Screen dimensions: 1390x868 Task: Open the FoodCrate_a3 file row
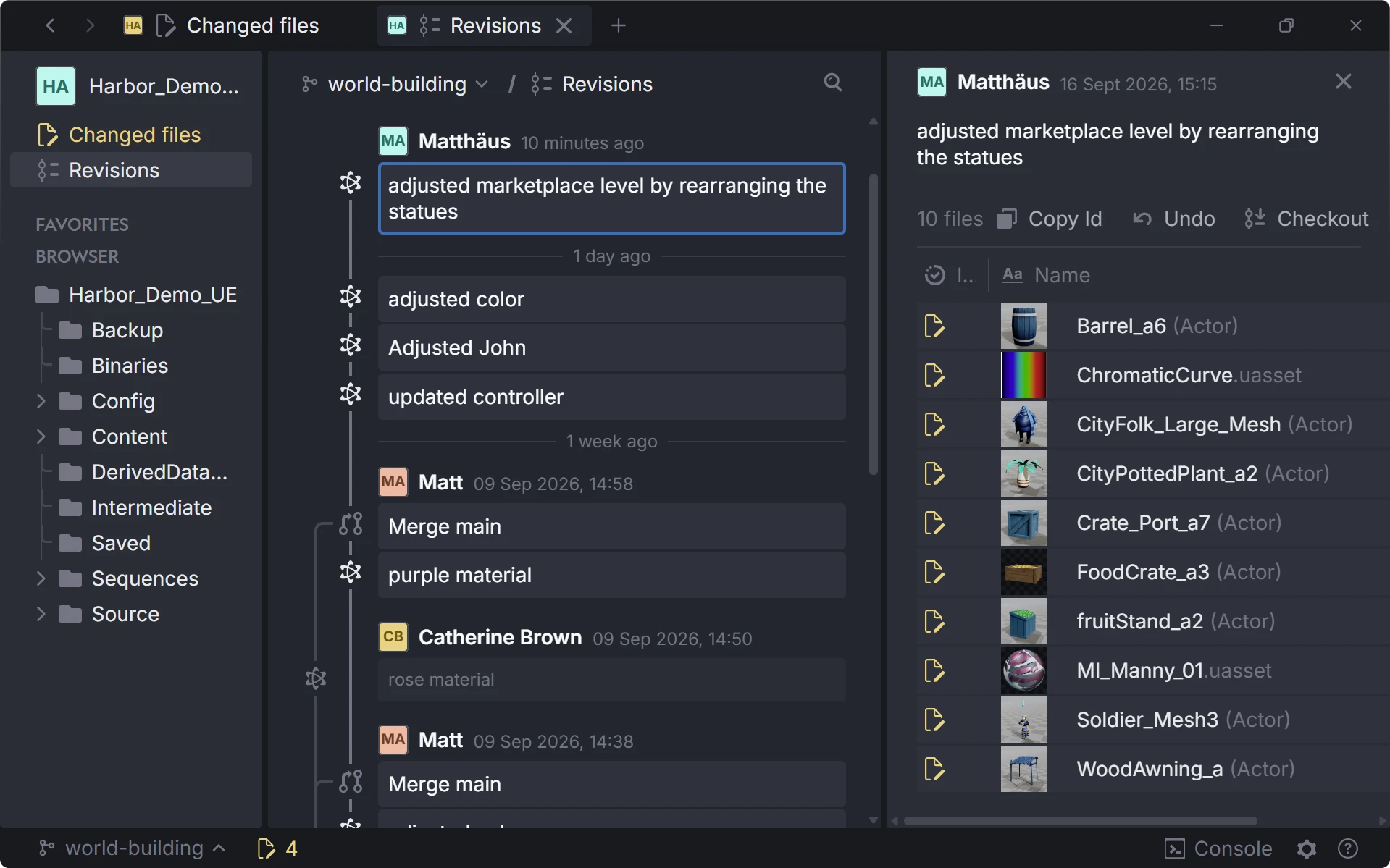1152,572
